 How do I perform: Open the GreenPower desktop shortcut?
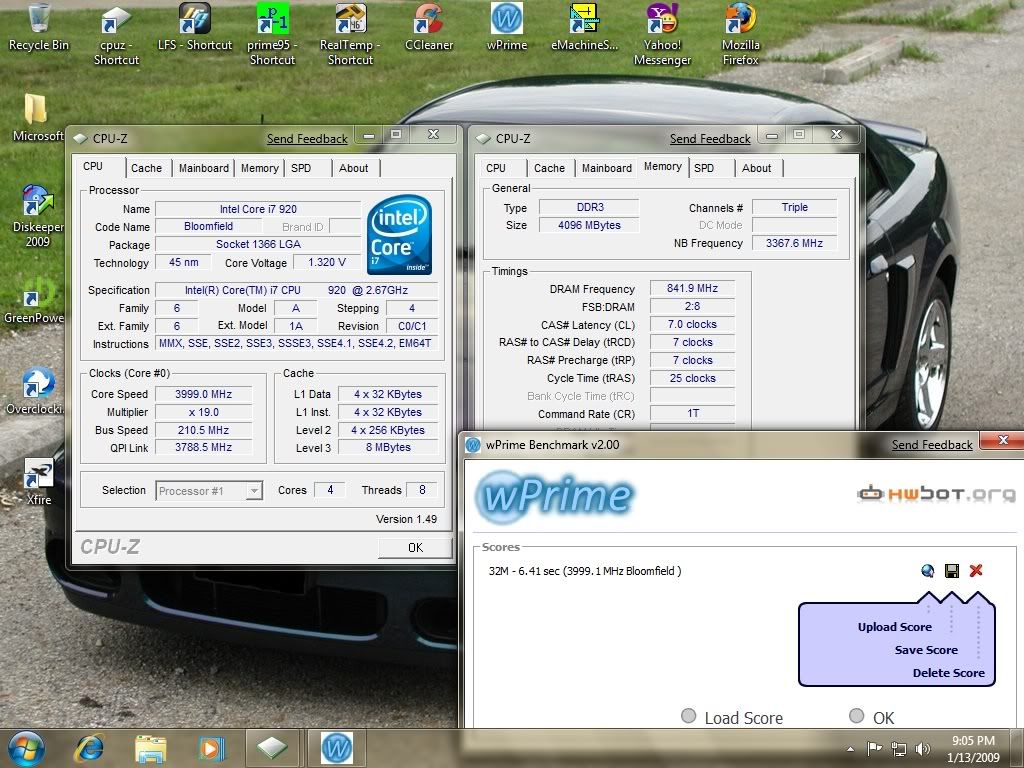coord(34,301)
